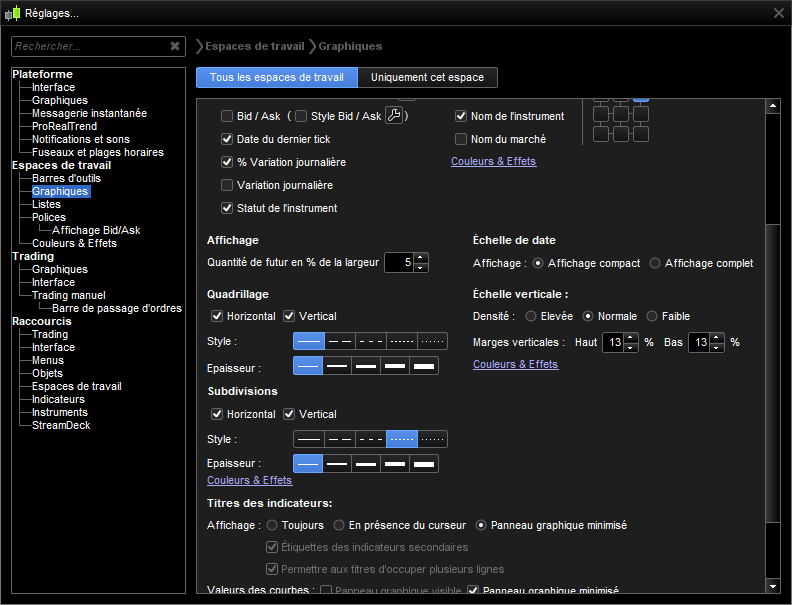This screenshot has width=792, height=605.
Task: Click into the Rechercher search field
Action: click(x=88, y=46)
